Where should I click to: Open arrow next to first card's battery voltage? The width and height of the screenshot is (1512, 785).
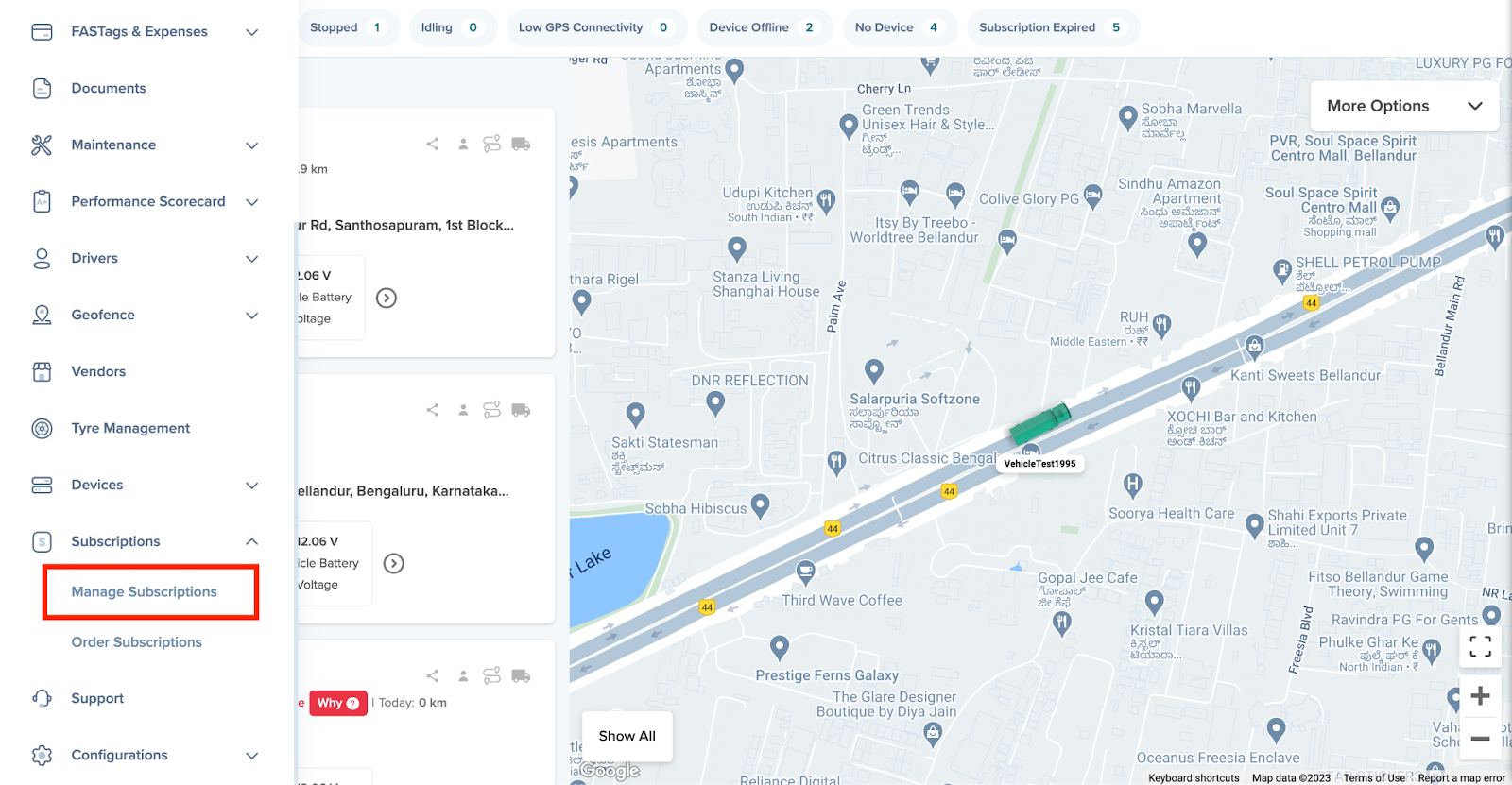tap(387, 298)
